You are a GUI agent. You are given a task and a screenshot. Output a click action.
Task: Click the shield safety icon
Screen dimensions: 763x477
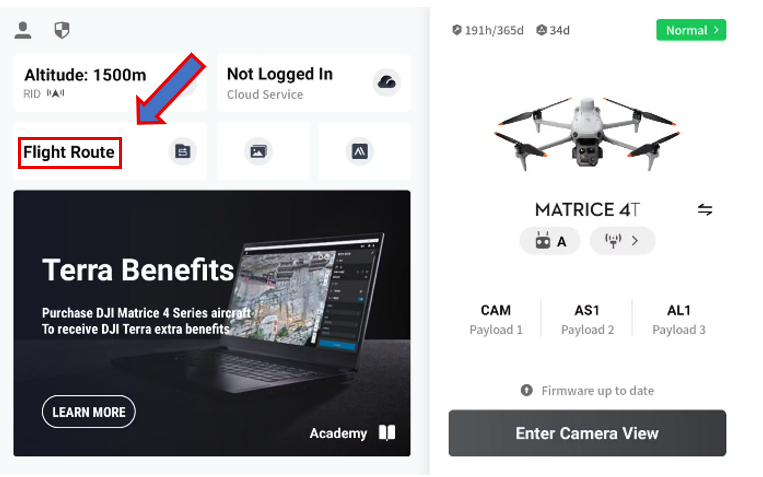tap(62, 30)
